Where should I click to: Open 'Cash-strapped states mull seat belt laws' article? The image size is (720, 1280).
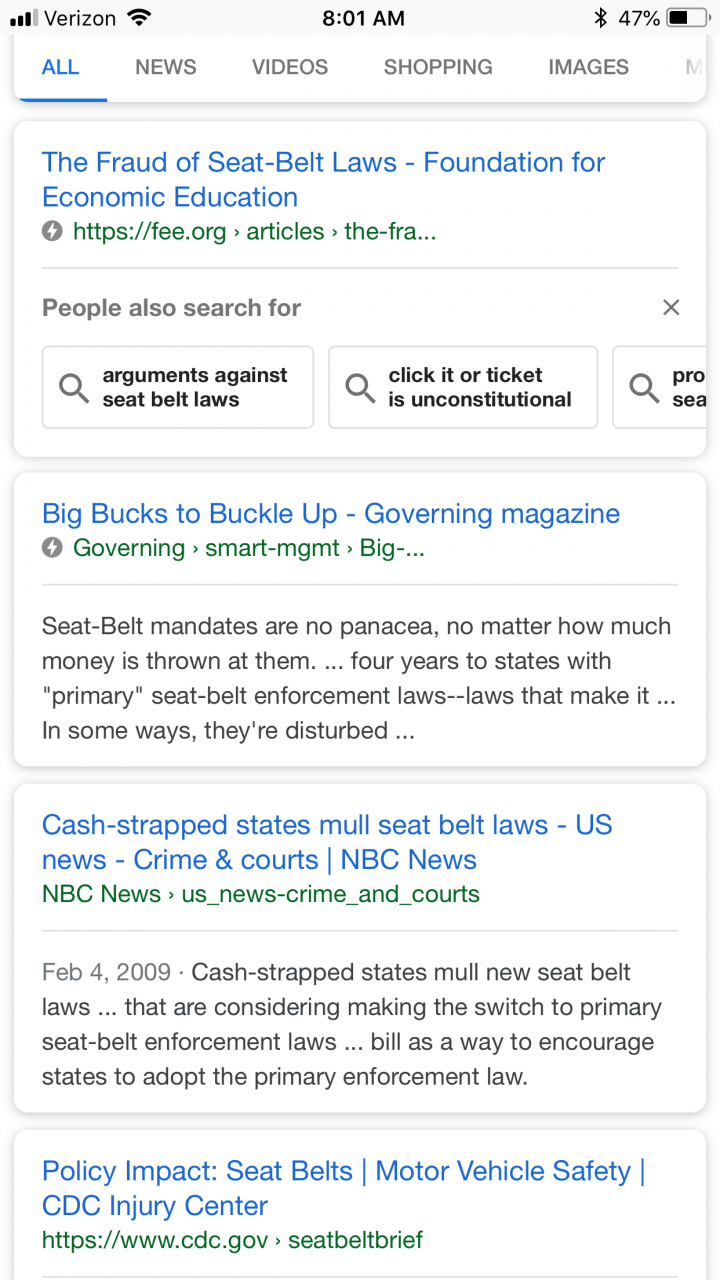tap(327, 842)
